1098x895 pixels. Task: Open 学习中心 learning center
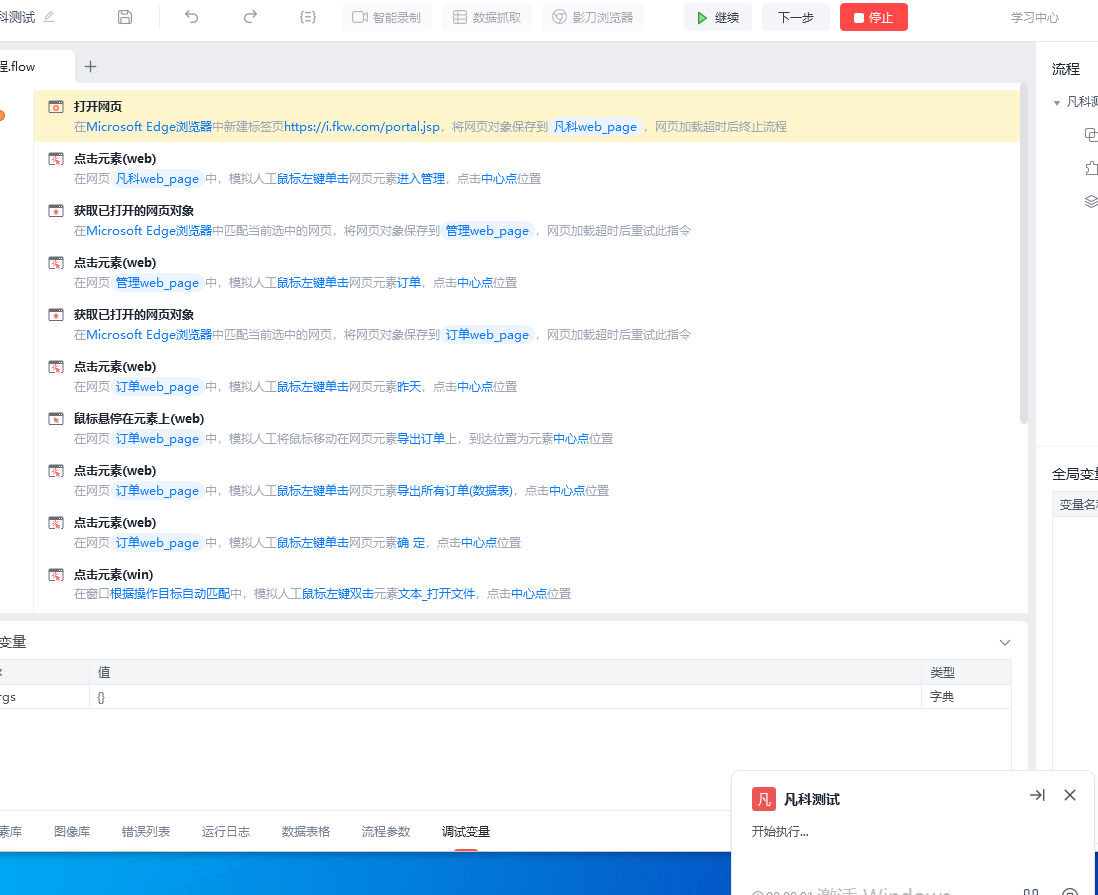pyautogui.click(x=1034, y=18)
